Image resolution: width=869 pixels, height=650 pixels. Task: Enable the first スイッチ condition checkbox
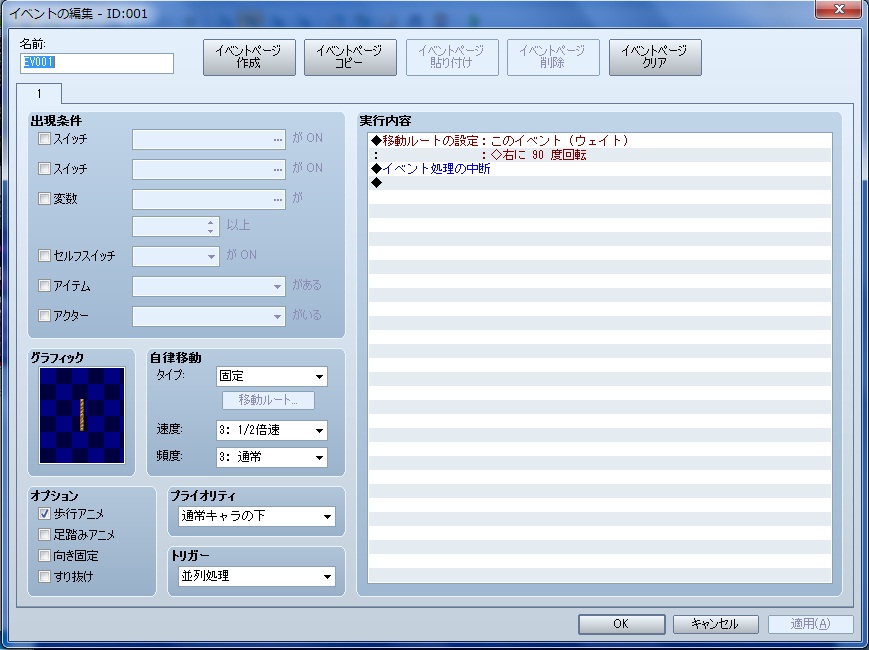point(44,139)
